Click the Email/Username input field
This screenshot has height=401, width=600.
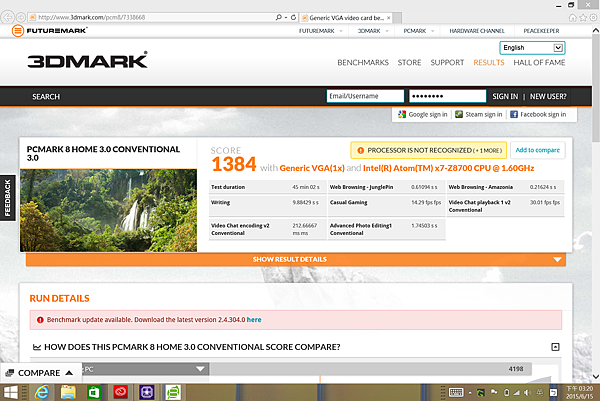[365, 96]
